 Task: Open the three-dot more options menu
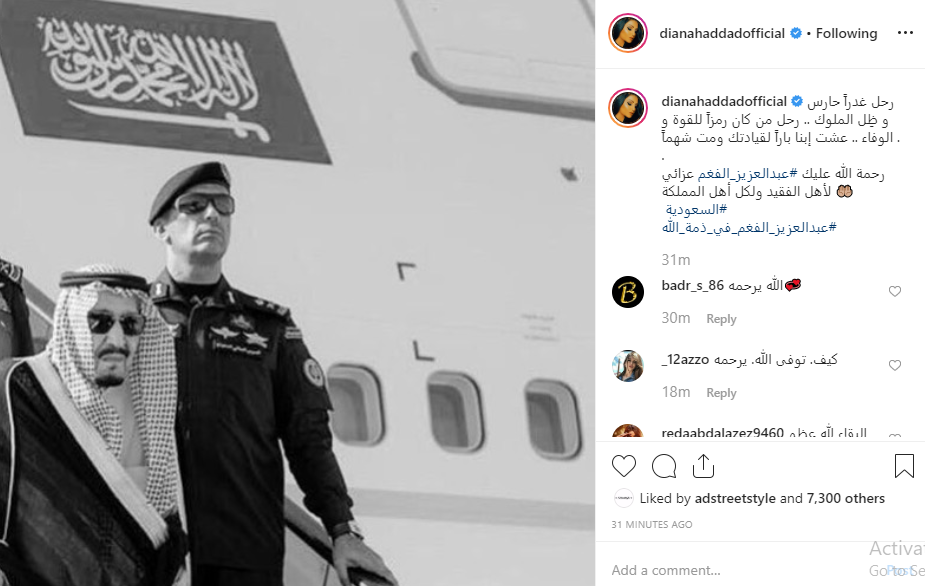coord(905,33)
